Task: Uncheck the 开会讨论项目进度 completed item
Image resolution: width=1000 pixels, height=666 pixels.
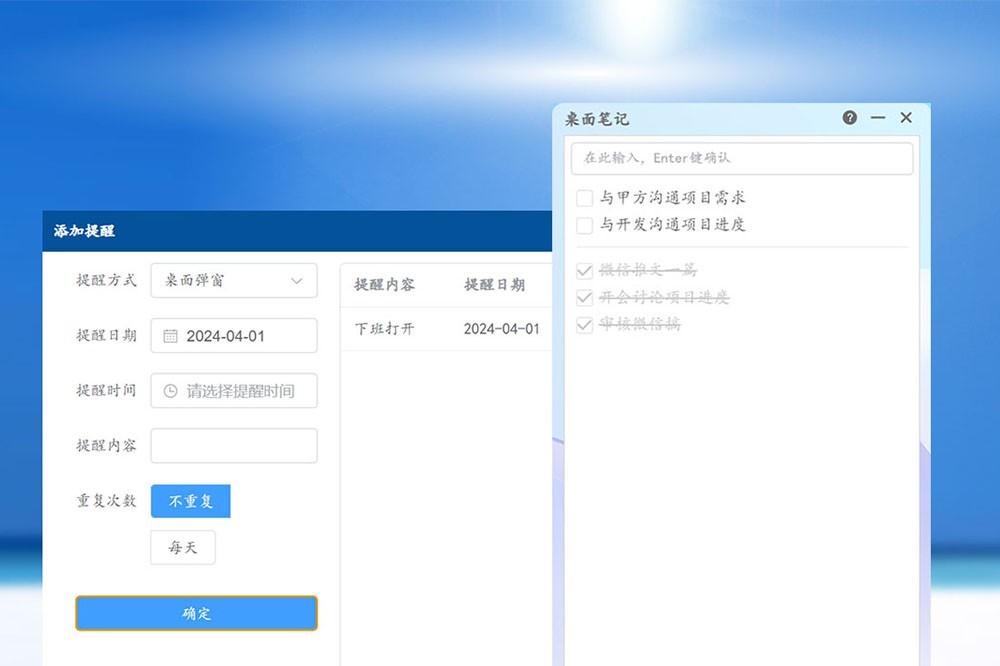Action: [x=585, y=297]
